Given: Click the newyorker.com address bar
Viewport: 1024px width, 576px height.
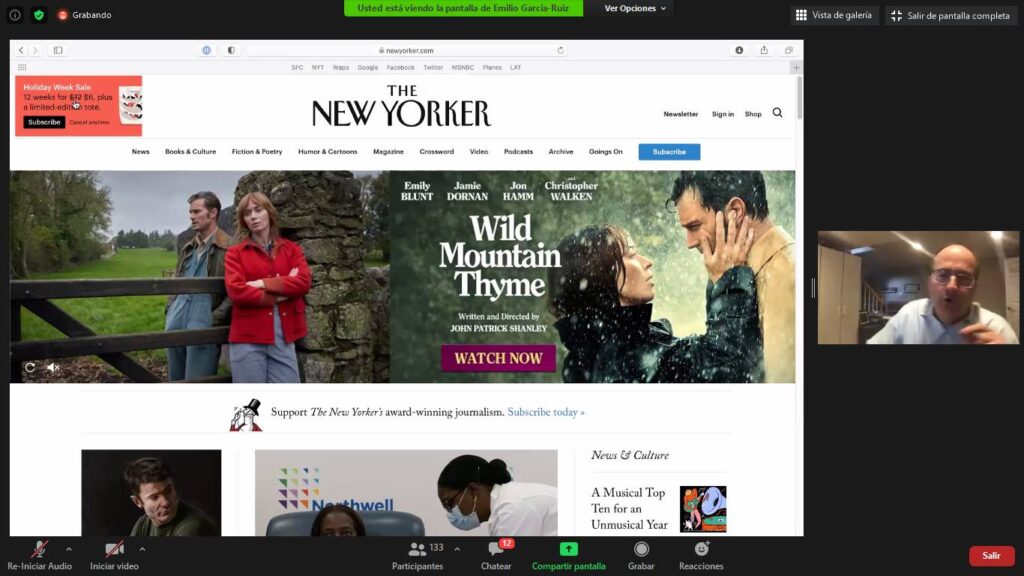Looking at the screenshot, I should [x=405, y=50].
